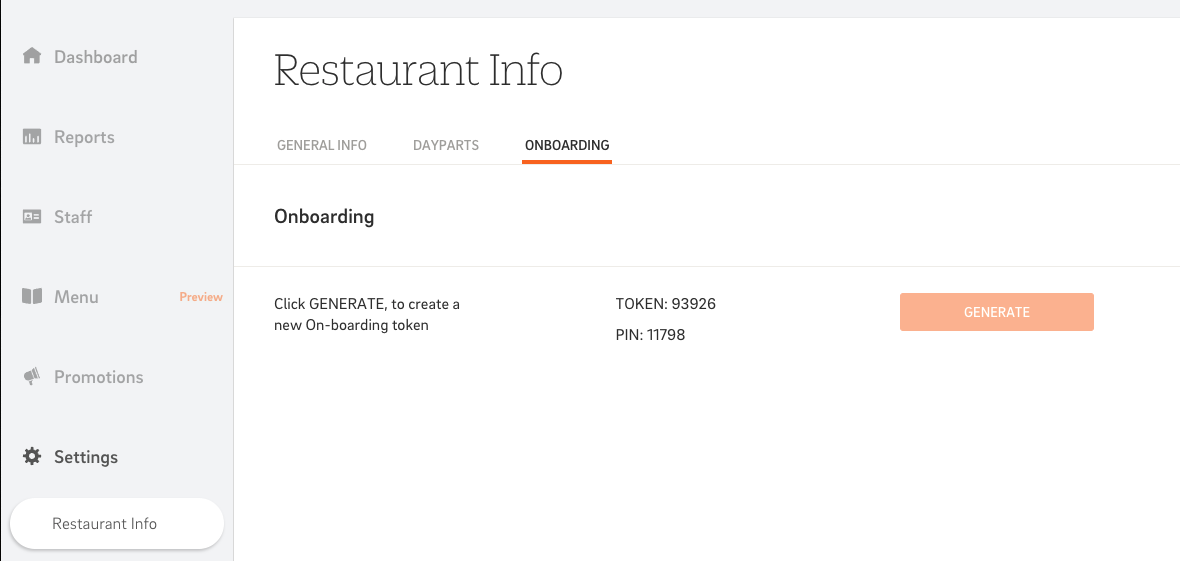Viewport: 1180px width, 561px height.
Task: Click the Generate button
Action: click(x=996, y=312)
